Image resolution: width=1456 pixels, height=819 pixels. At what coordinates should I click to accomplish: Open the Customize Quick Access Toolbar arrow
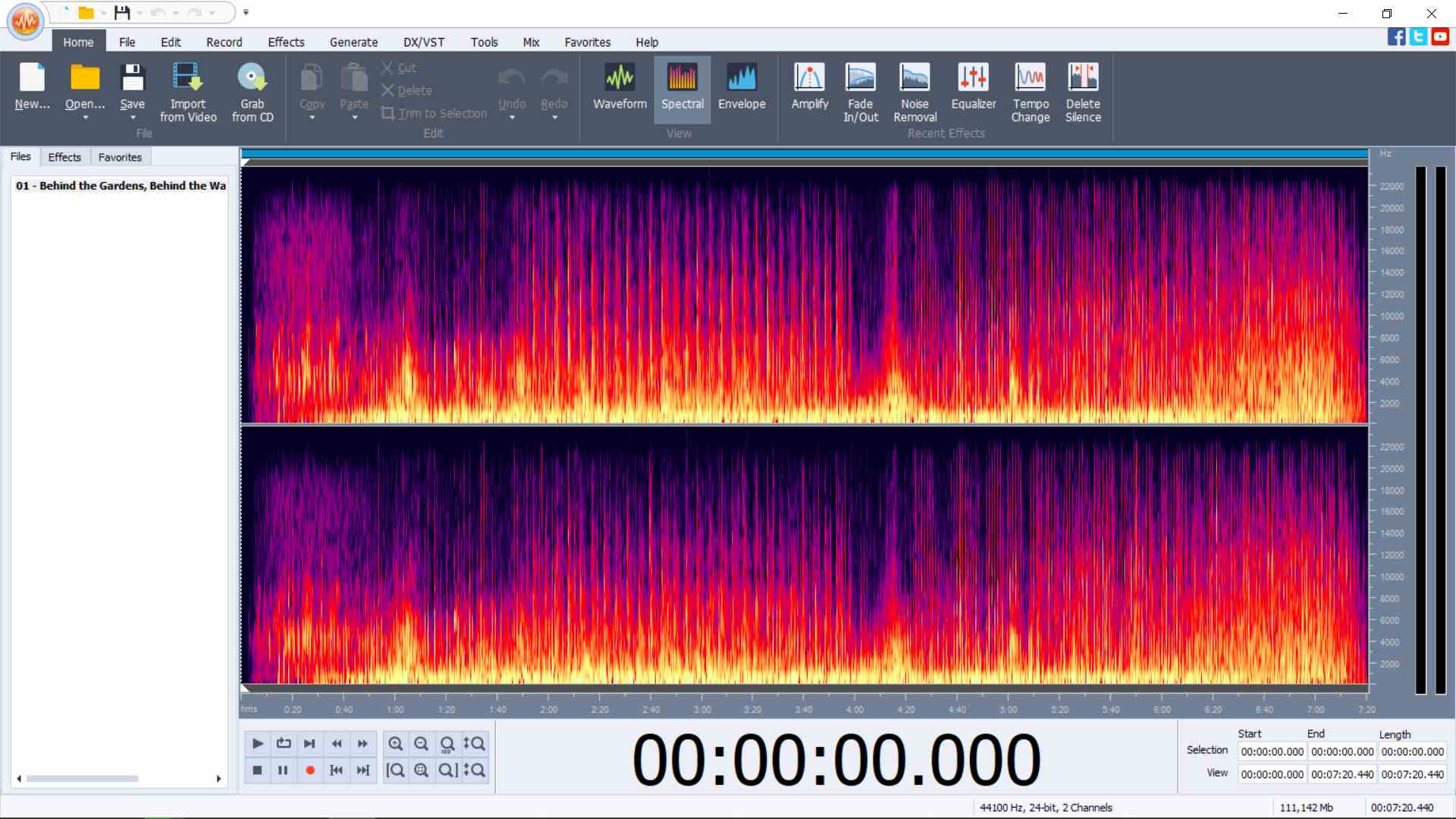[246, 12]
